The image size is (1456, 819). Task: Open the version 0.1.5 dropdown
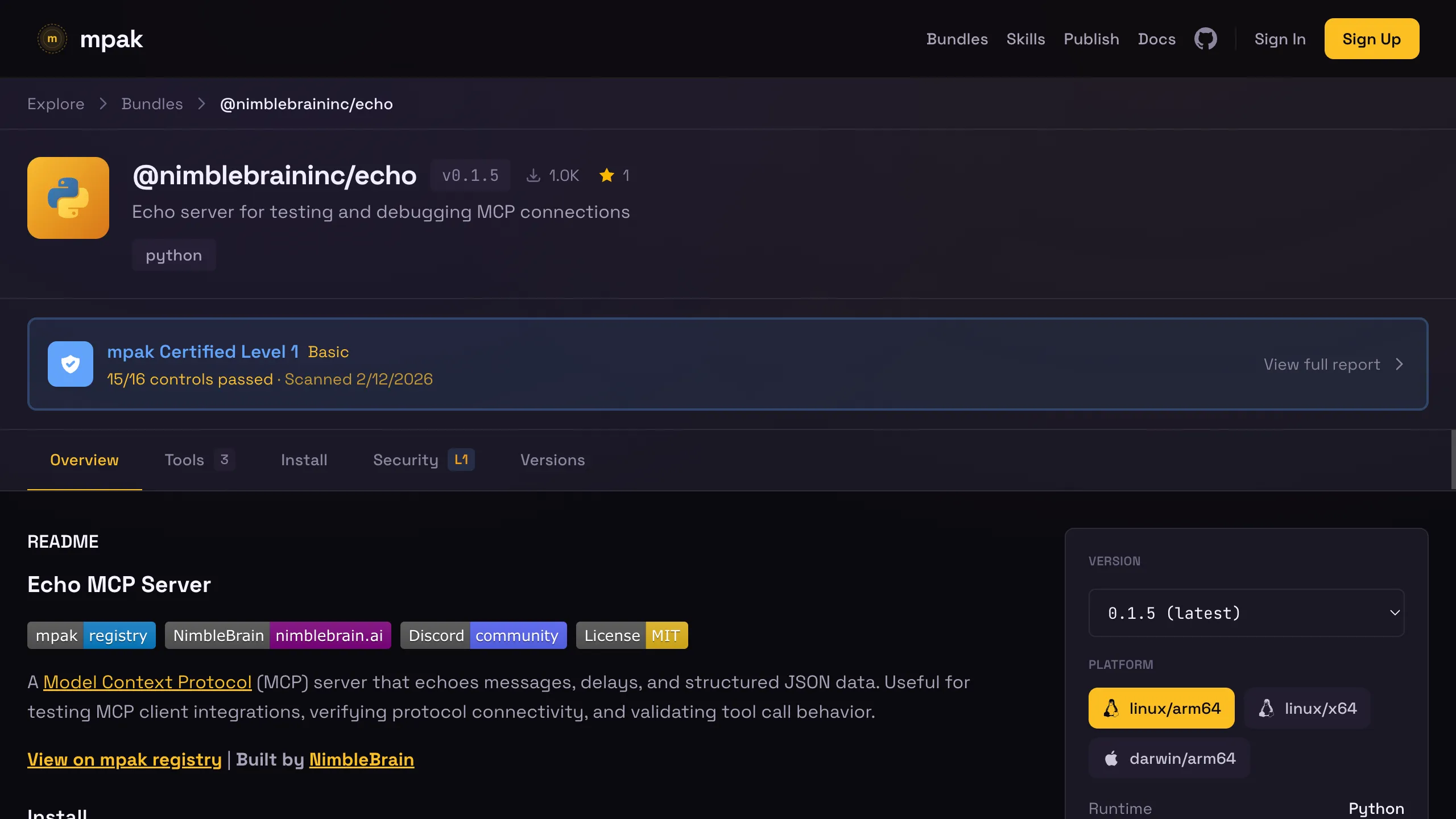1246,613
